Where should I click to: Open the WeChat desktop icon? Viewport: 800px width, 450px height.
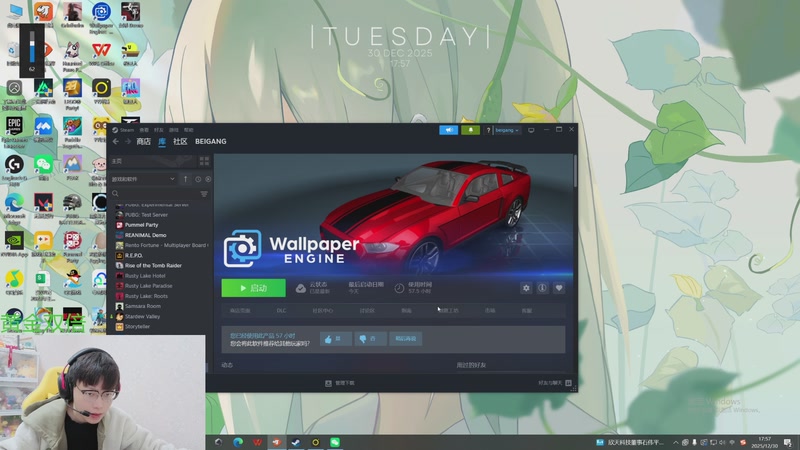pyautogui.click(x=43, y=168)
